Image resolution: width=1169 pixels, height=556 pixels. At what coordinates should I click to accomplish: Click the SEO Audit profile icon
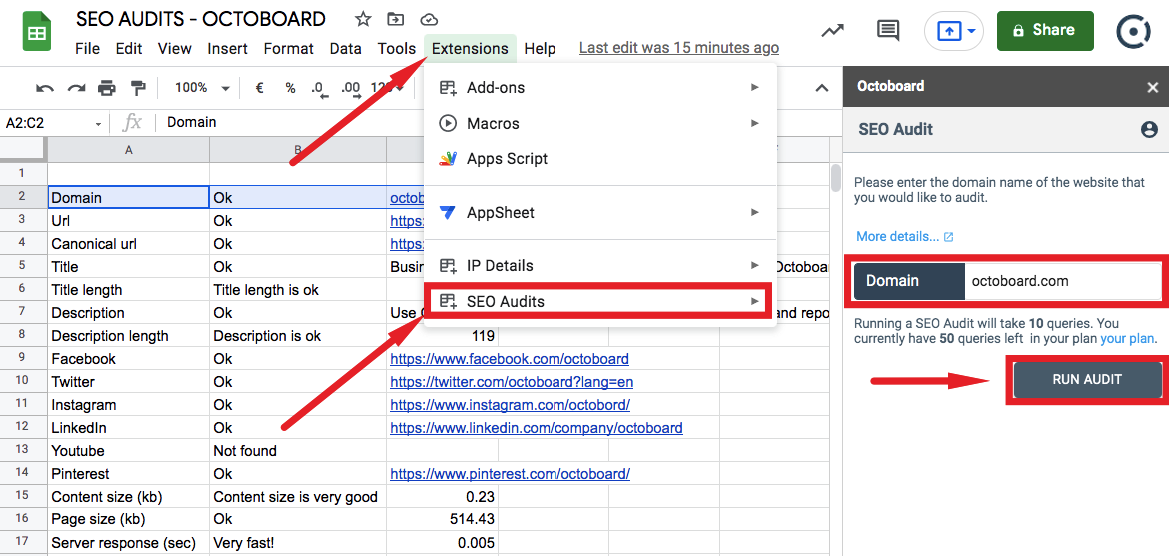coord(1149,130)
